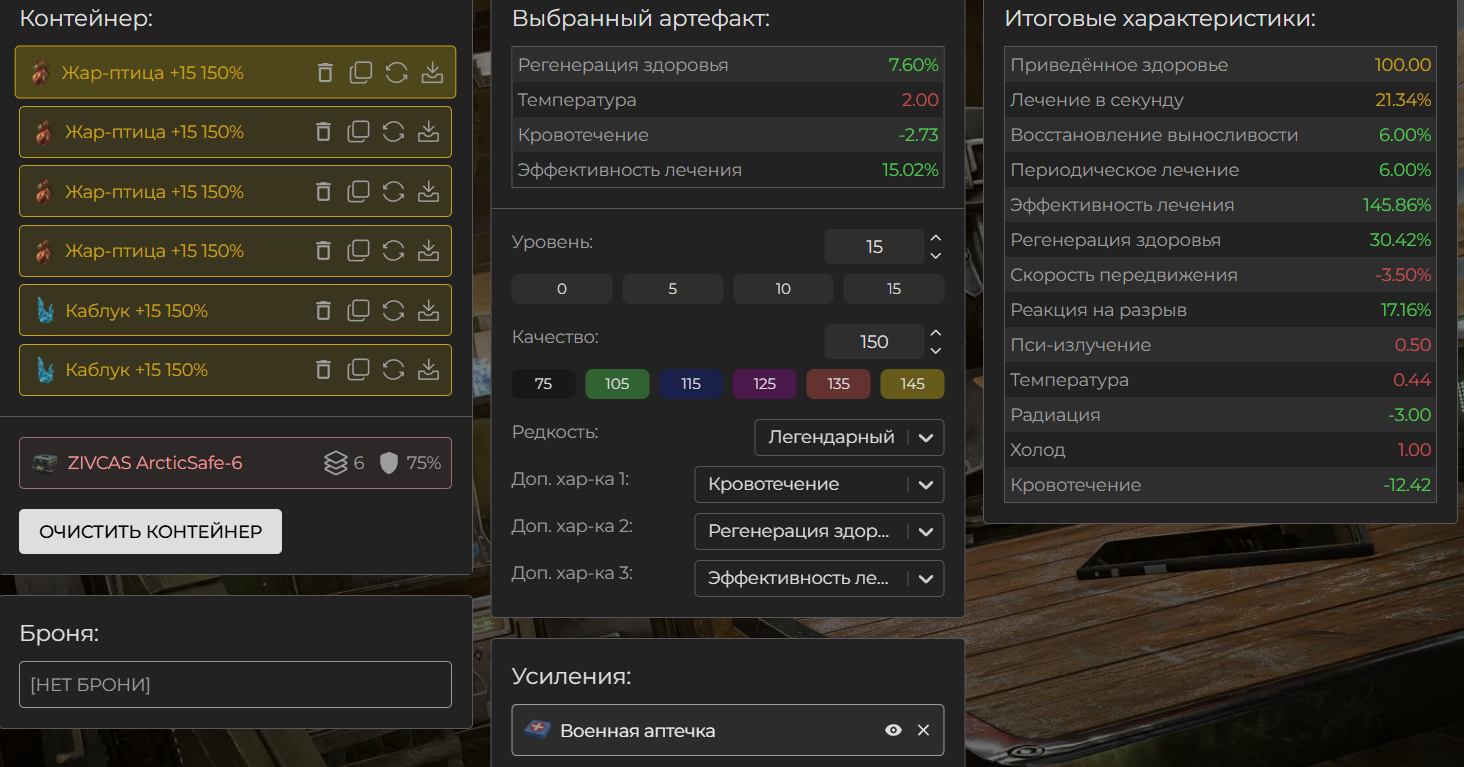Click swap arrows icon on fourth Жар-птица row
The height and width of the screenshot is (767, 1464).
pos(394,250)
